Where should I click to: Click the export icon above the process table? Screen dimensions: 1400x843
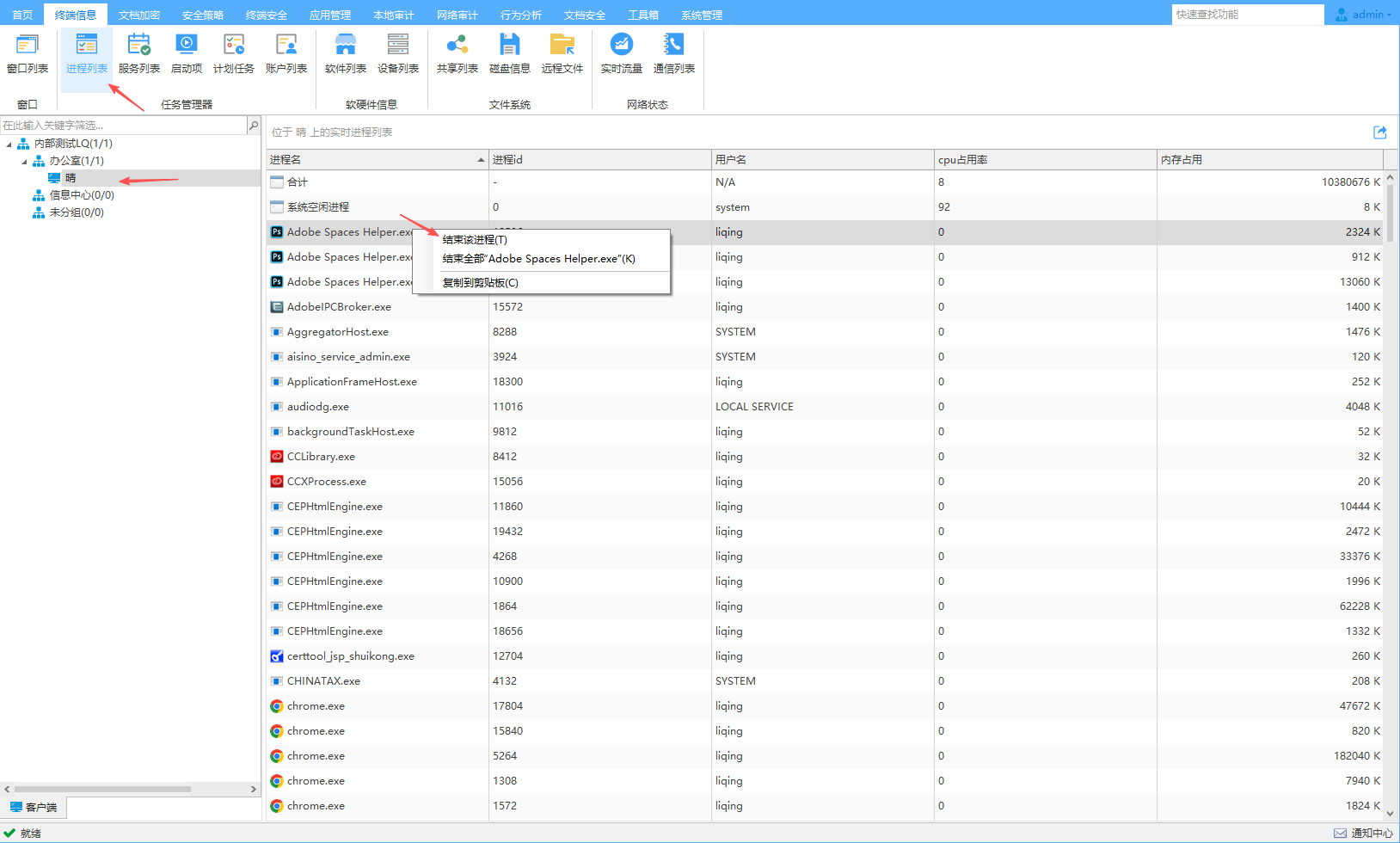click(1379, 132)
